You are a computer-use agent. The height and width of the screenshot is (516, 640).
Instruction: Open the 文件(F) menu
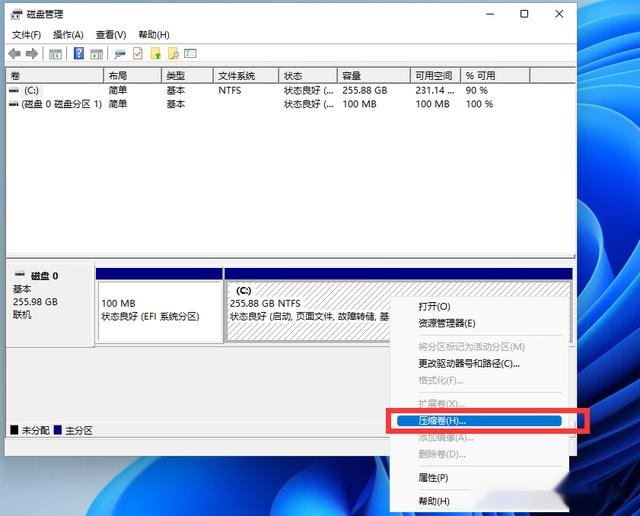27,35
